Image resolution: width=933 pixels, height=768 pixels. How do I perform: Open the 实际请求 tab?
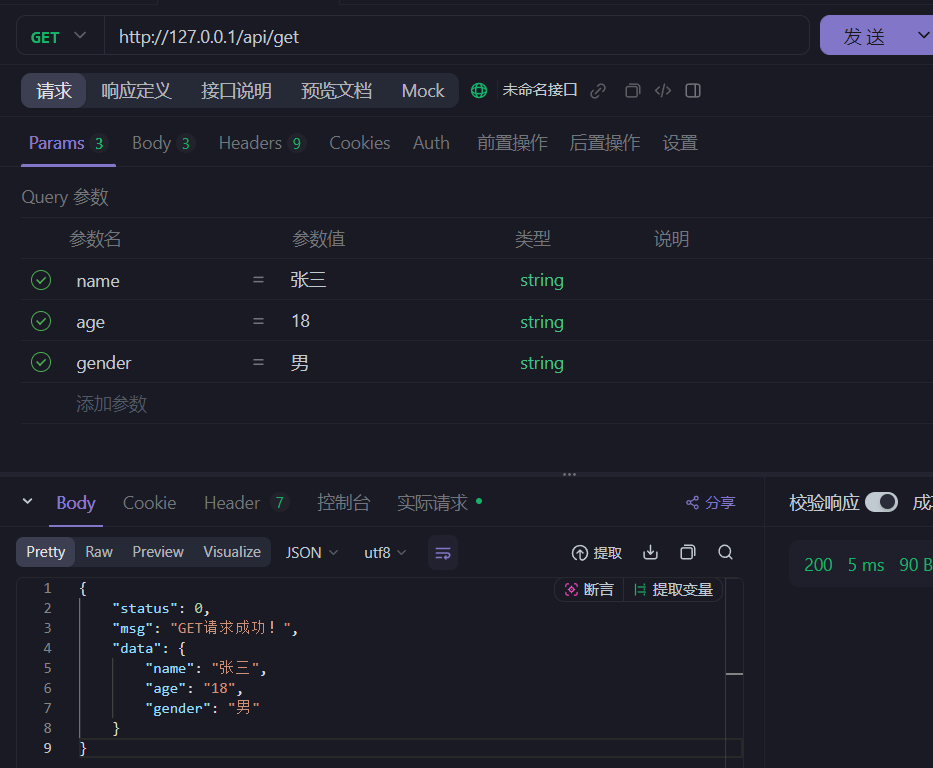coord(439,503)
